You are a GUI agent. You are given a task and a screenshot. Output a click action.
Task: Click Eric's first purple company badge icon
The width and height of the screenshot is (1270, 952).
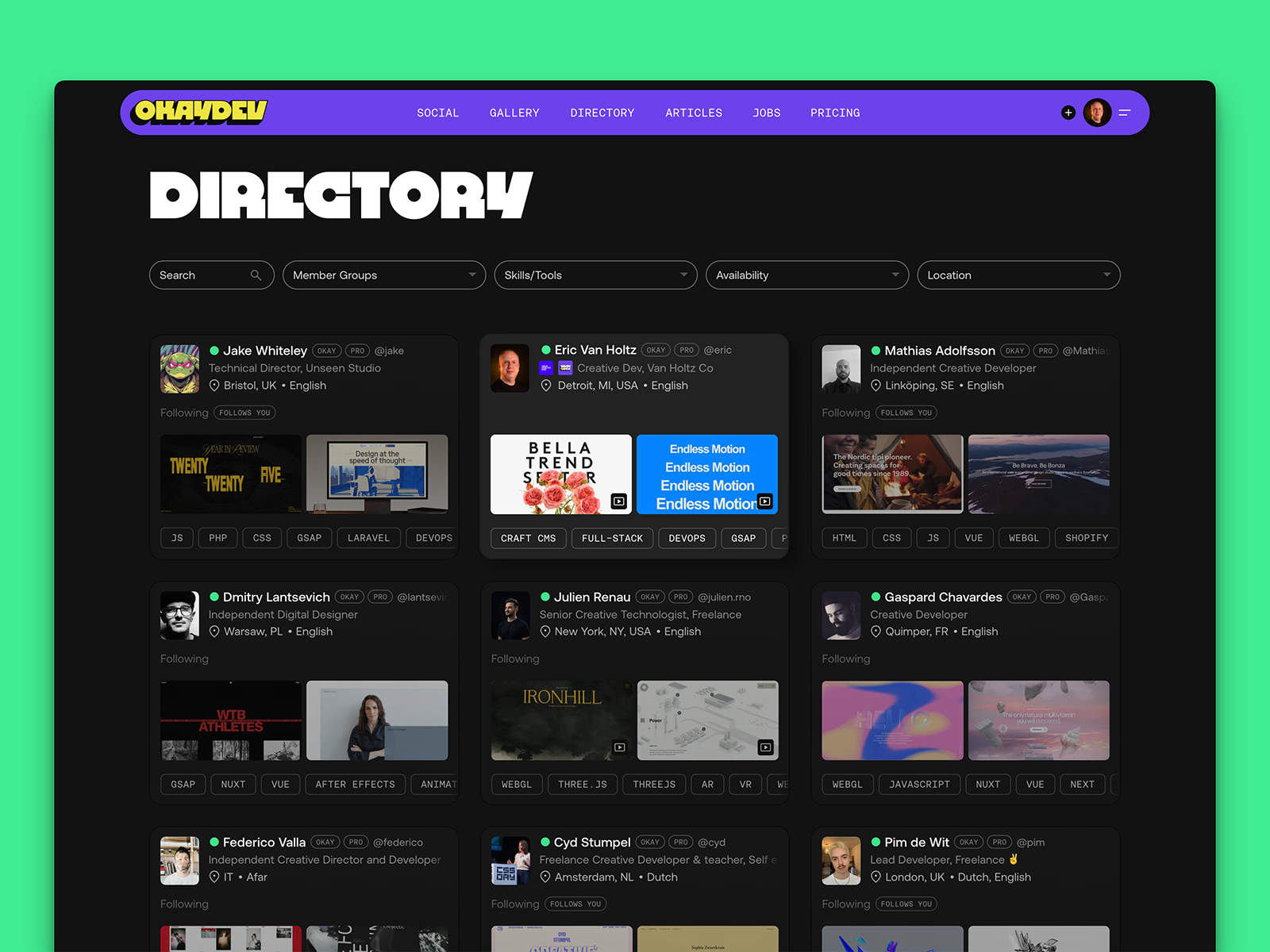point(546,368)
